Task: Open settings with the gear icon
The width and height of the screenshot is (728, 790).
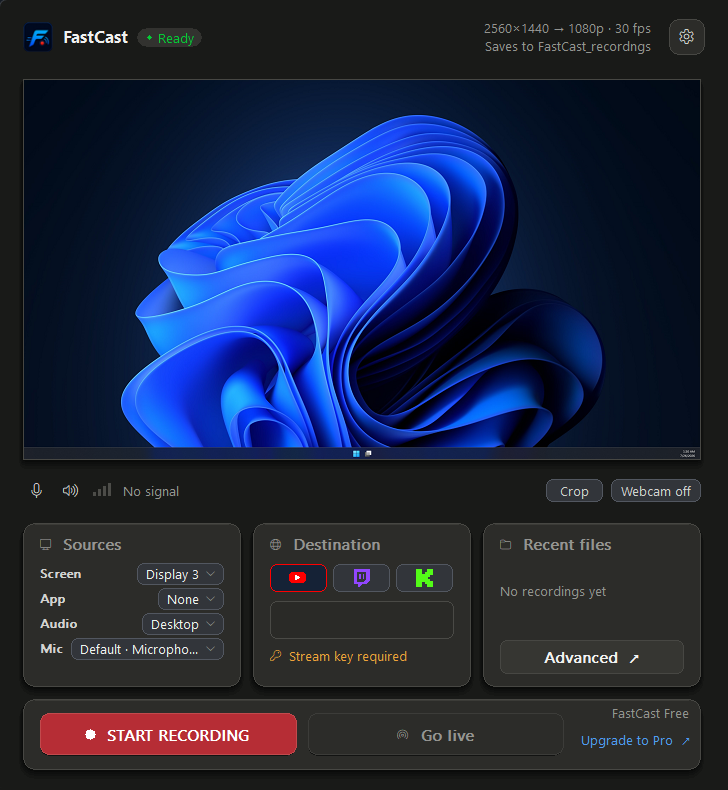Action: (686, 37)
